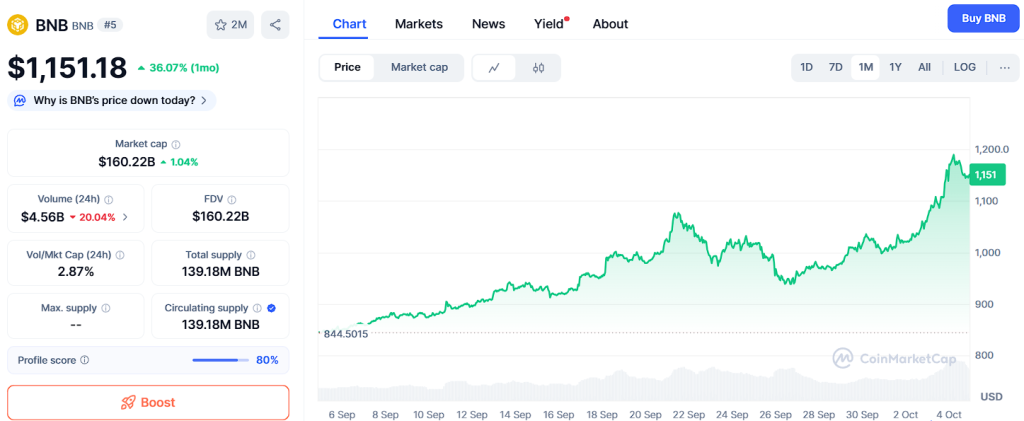Screen dimensions: 1024x421
Task: Open the chart more options ellipsis
Action: 1004,67
